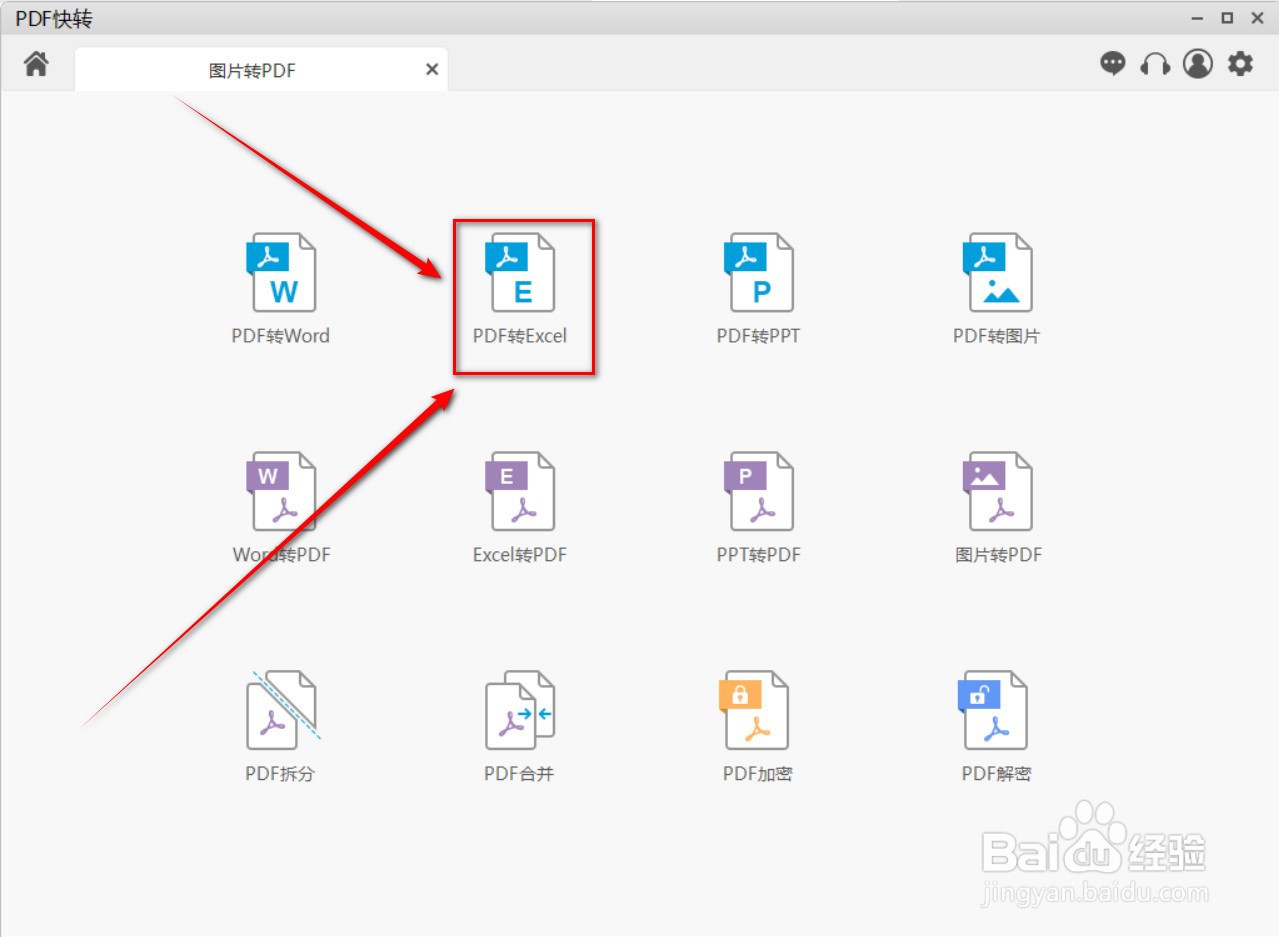Open the PDF转Excel conversion tool icon
This screenshot has width=1279, height=937.
point(520,273)
